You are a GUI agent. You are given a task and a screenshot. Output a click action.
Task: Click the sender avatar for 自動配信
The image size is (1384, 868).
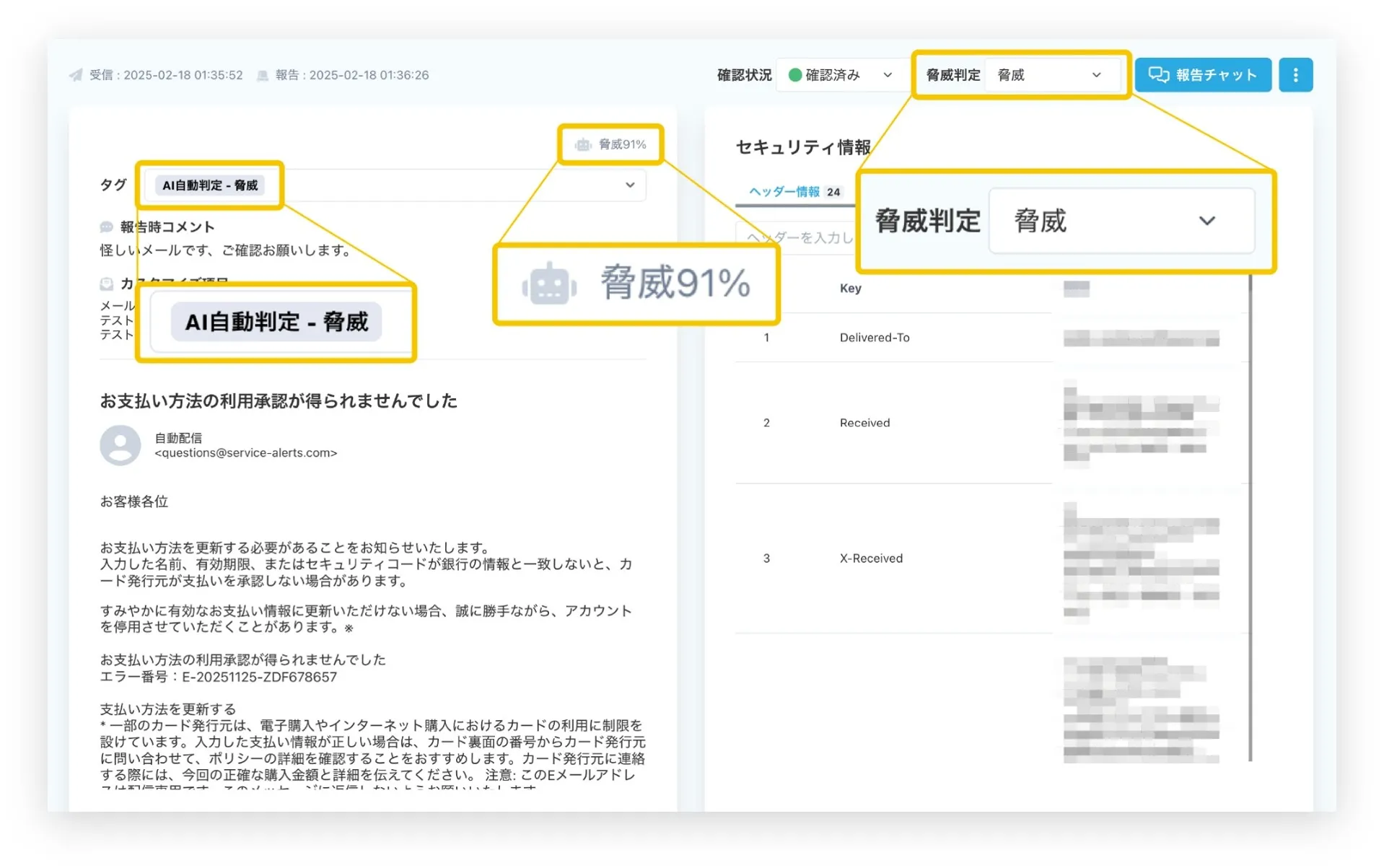pos(120,445)
